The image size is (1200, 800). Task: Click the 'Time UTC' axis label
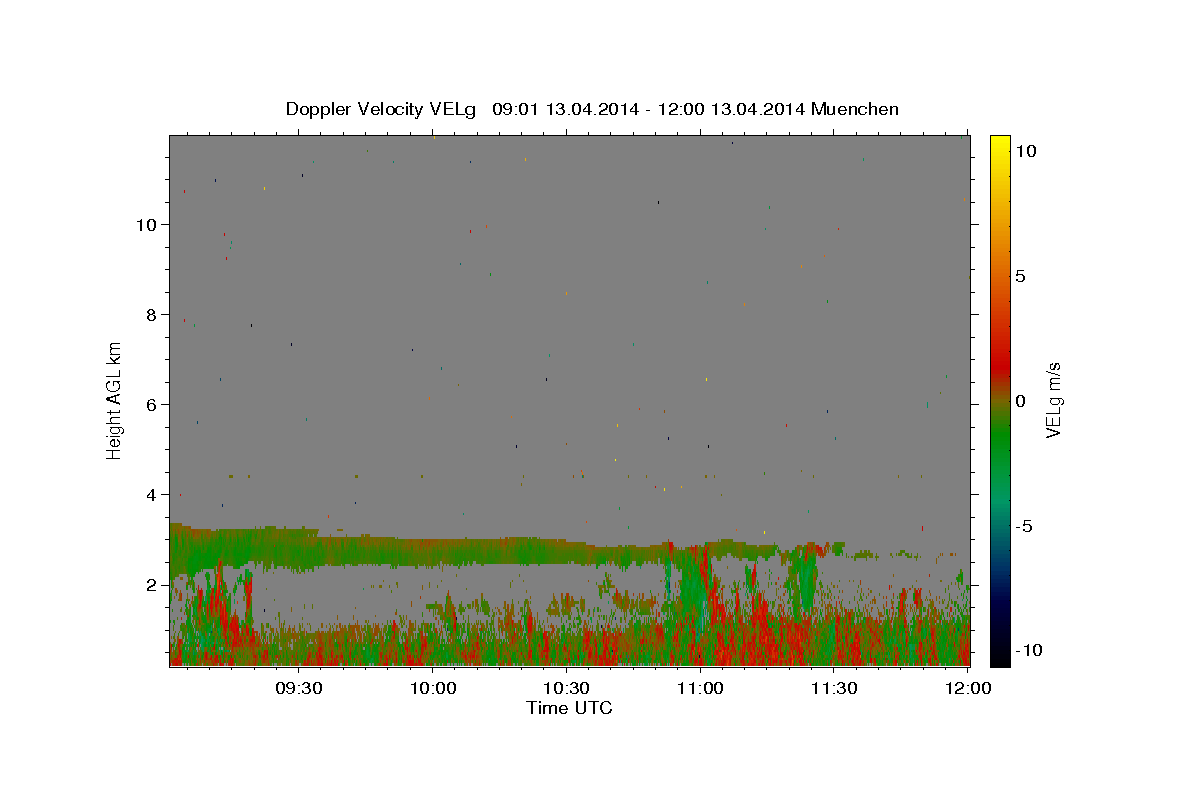click(569, 708)
